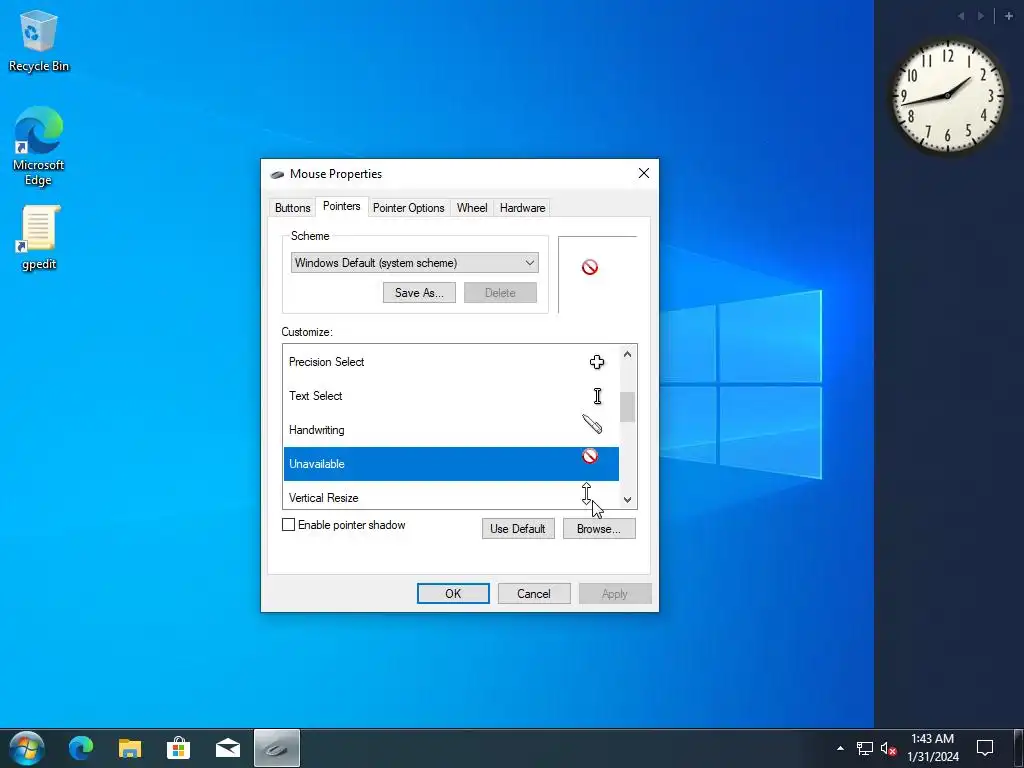Click the Vertical Resize arrow cursor icon
This screenshot has width=1024, height=768.
(x=586, y=492)
